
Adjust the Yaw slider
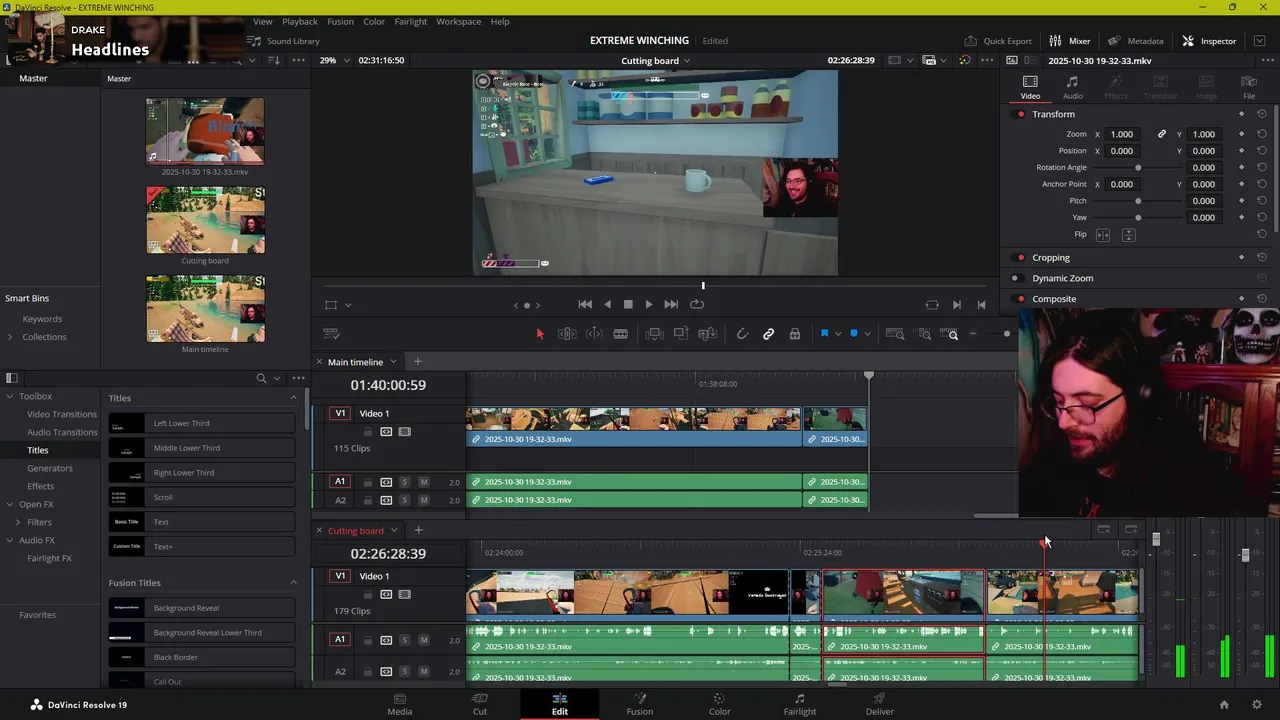click(x=1138, y=218)
